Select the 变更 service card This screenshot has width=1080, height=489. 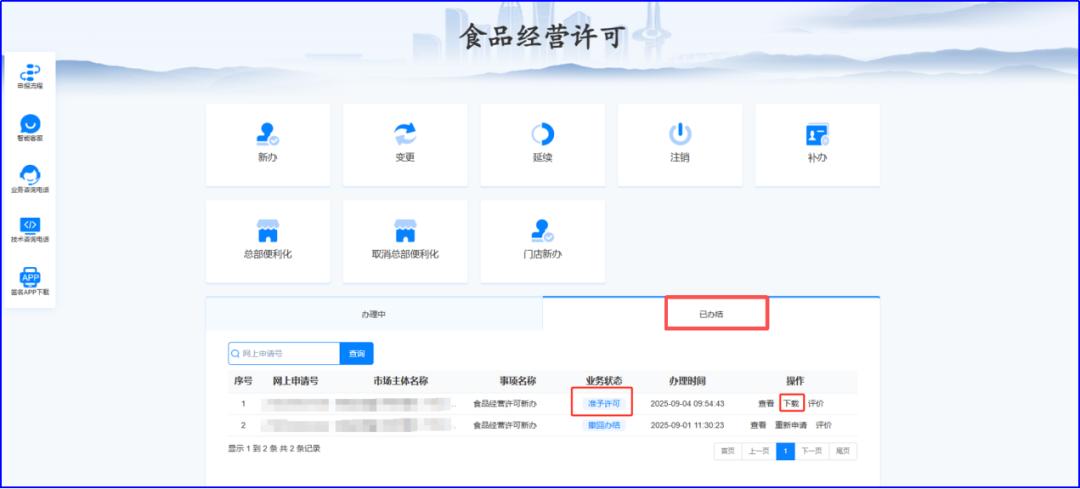405,145
